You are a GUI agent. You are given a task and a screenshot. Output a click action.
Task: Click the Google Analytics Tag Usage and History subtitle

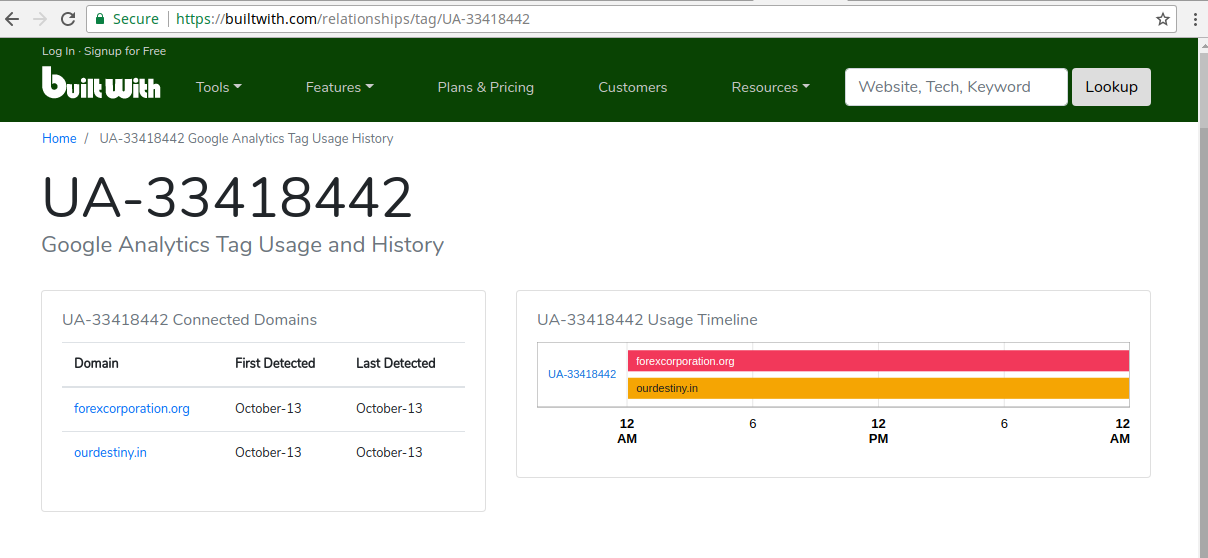click(243, 245)
